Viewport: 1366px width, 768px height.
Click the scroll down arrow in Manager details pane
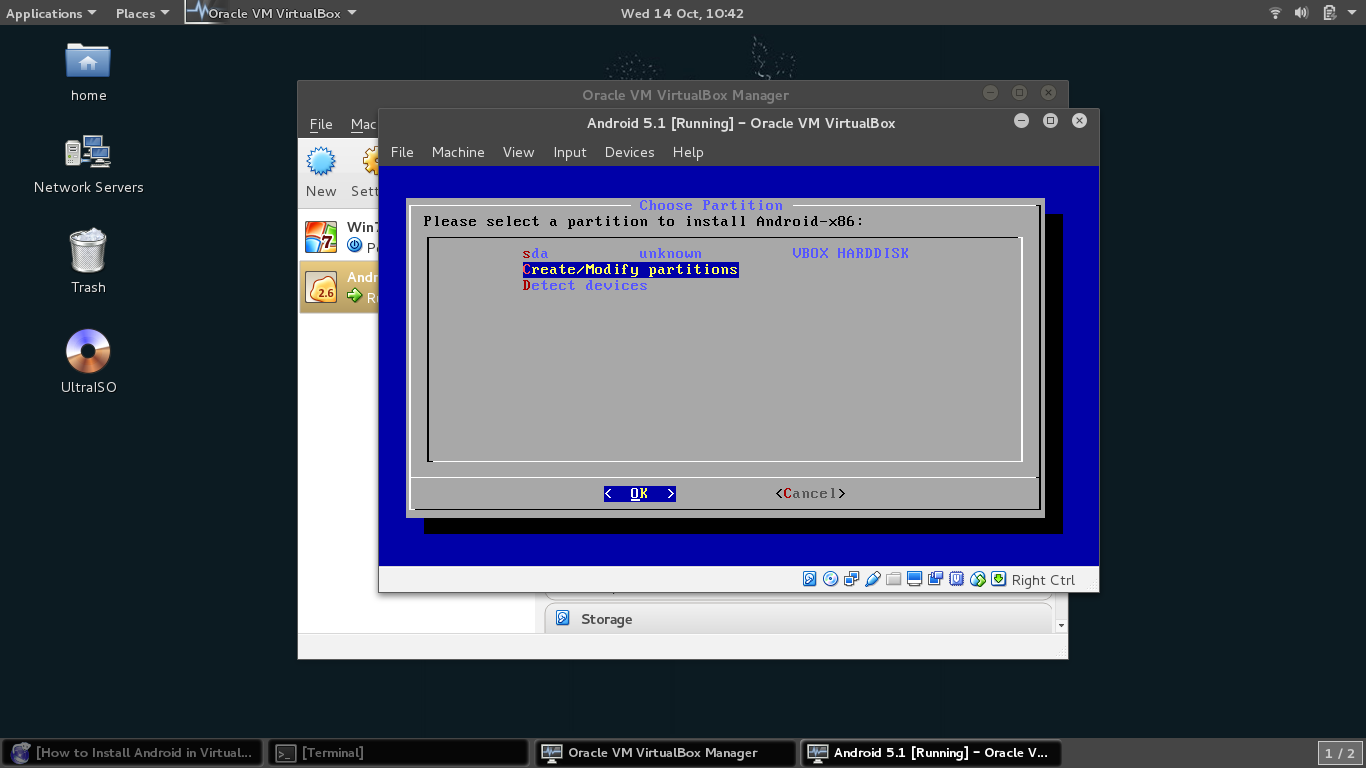point(1061,625)
